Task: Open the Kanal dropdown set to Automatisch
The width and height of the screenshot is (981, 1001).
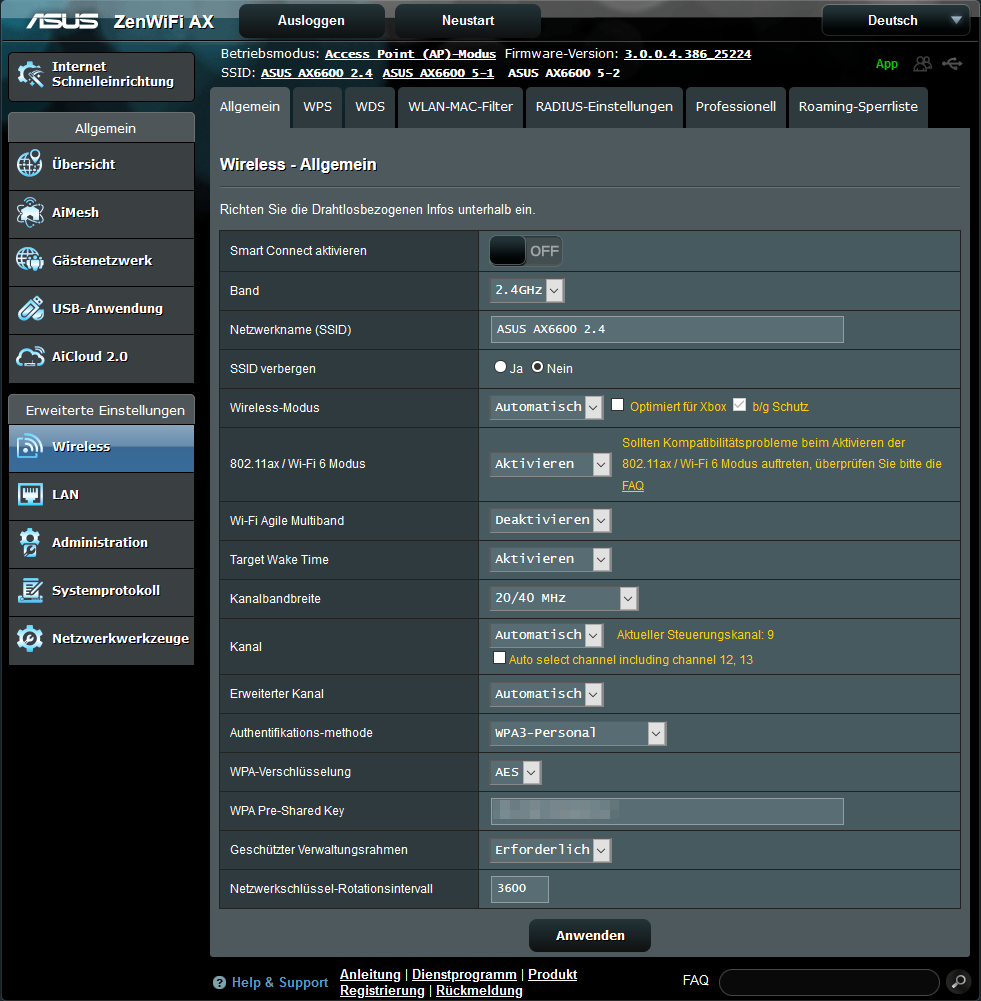Action: [547, 635]
